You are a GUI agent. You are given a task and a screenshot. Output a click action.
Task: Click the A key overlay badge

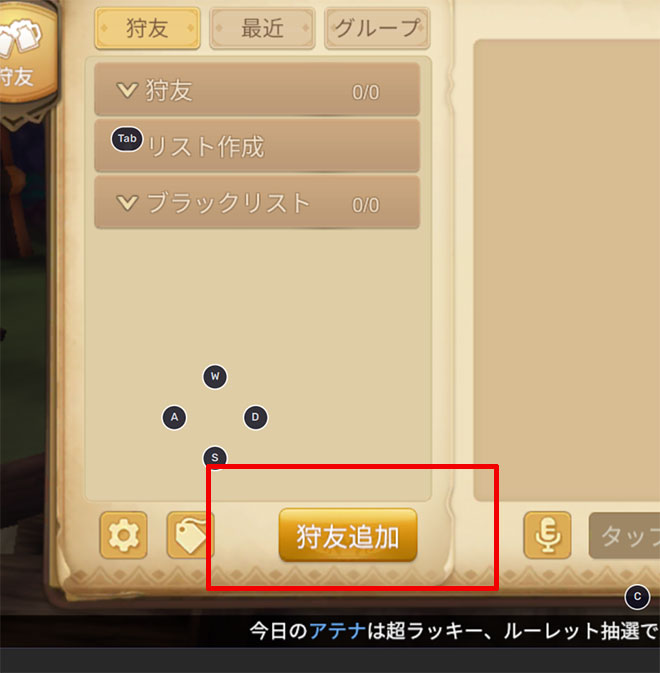174,417
